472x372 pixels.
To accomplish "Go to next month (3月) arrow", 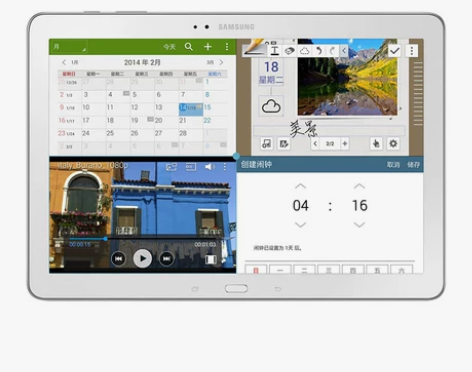I will [x=221, y=62].
